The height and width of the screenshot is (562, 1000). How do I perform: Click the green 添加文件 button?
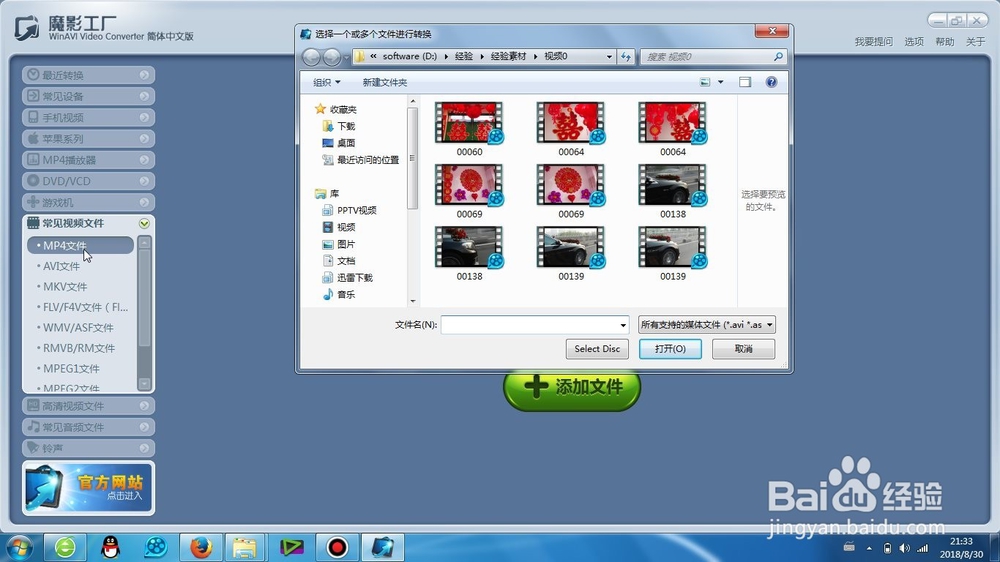click(572, 387)
